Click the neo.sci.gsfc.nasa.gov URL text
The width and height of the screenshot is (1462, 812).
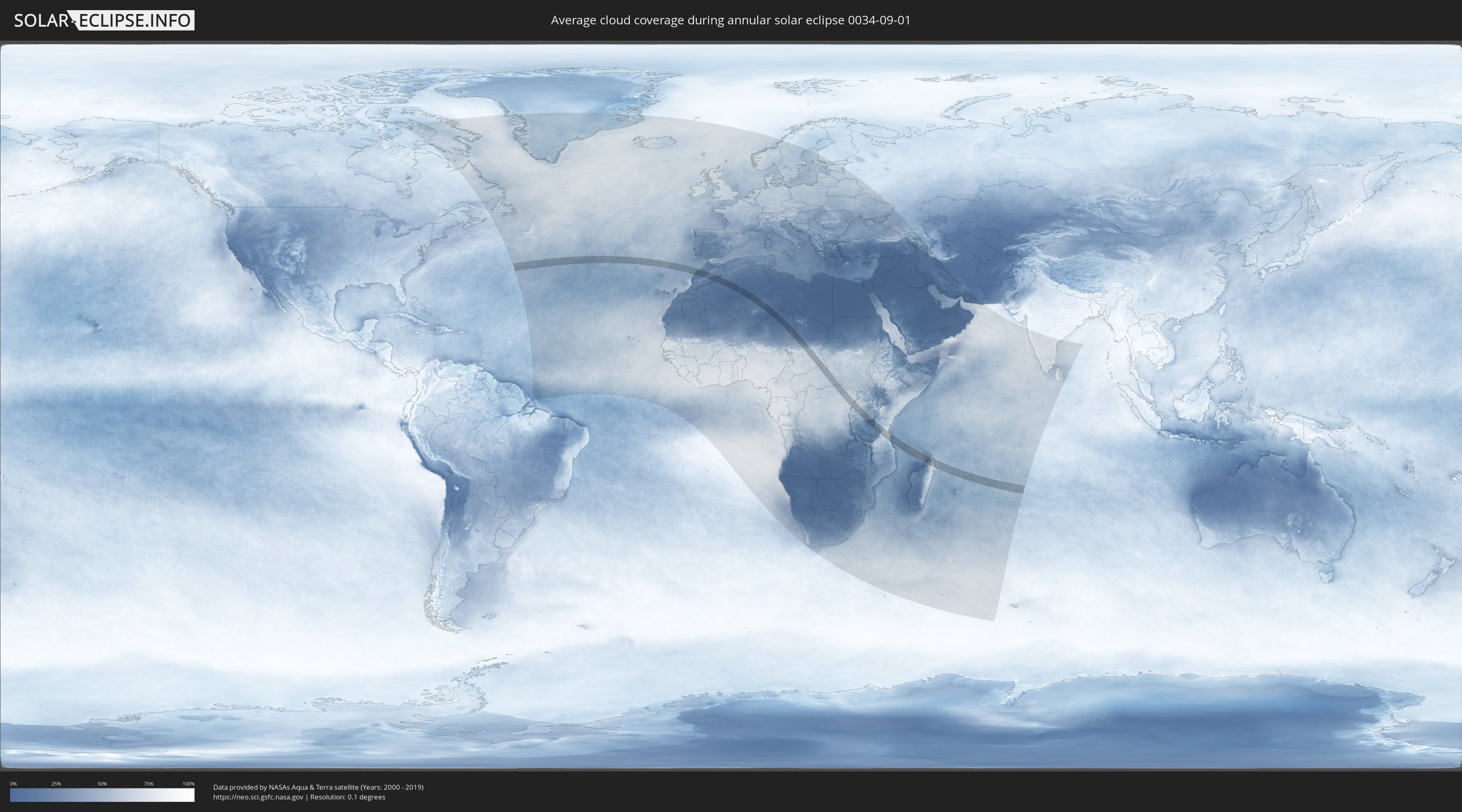pyautogui.click(x=258, y=797)
